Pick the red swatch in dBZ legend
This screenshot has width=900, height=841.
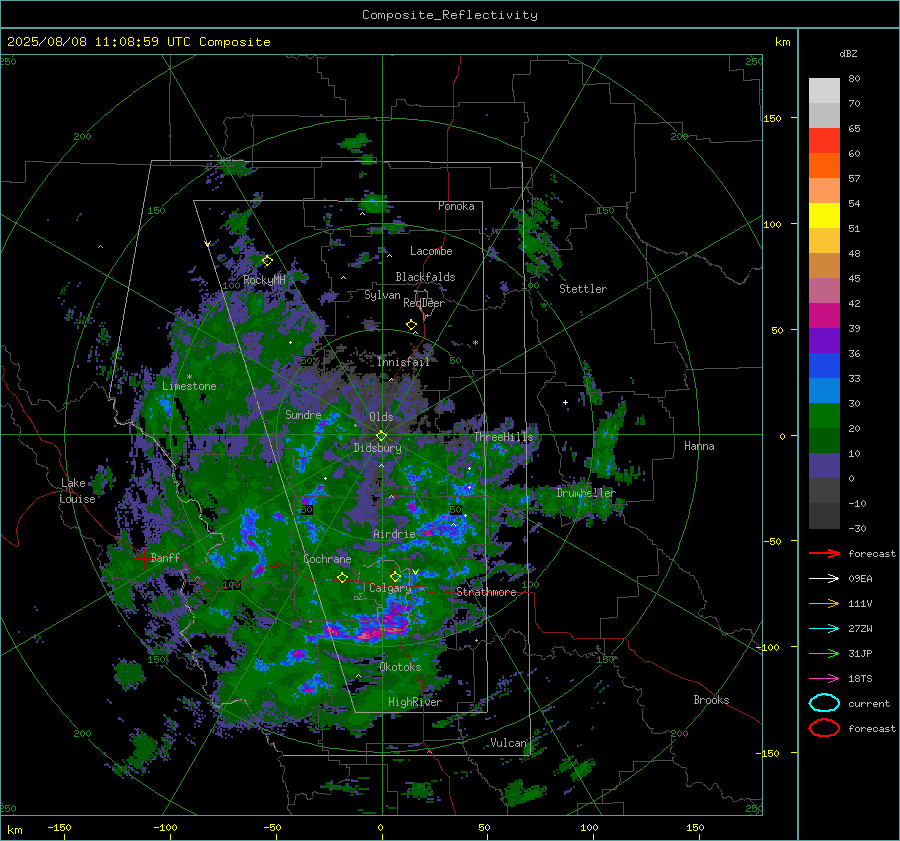(x=824, y=141)
